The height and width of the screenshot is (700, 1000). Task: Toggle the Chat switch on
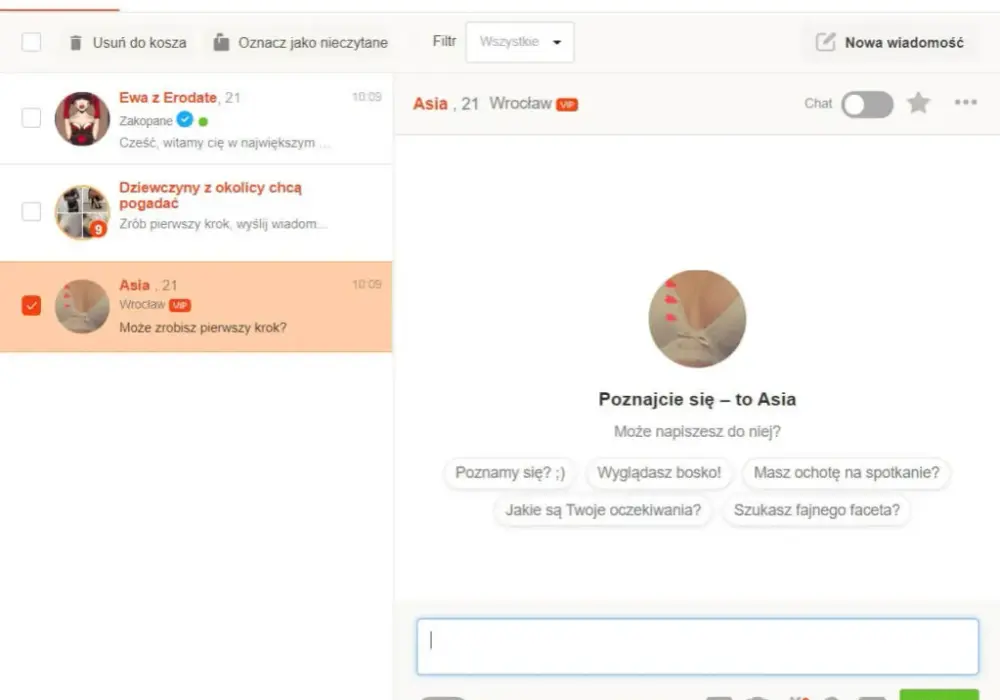coord(867,104)
